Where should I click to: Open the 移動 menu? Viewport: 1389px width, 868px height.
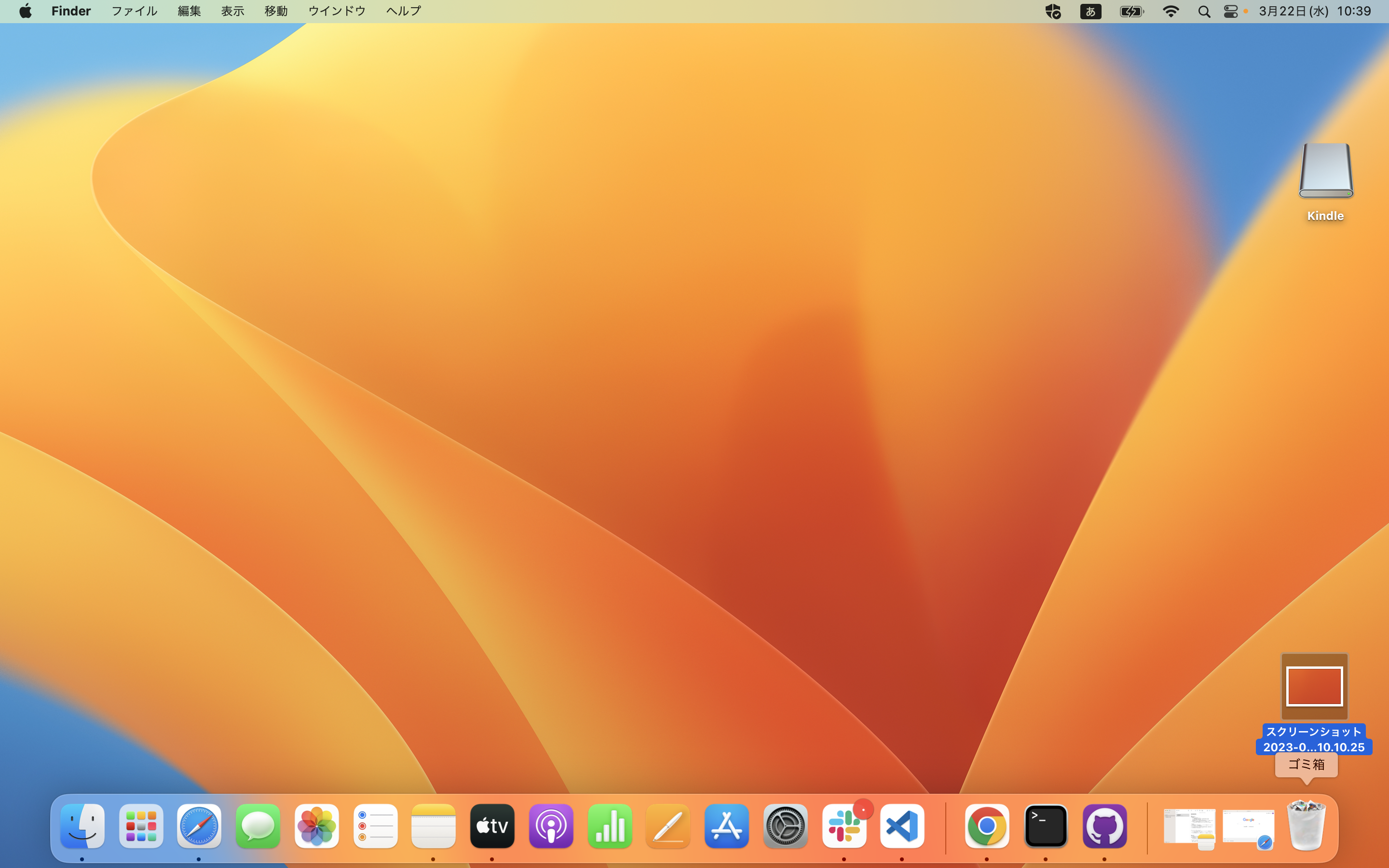pos(276,11)
